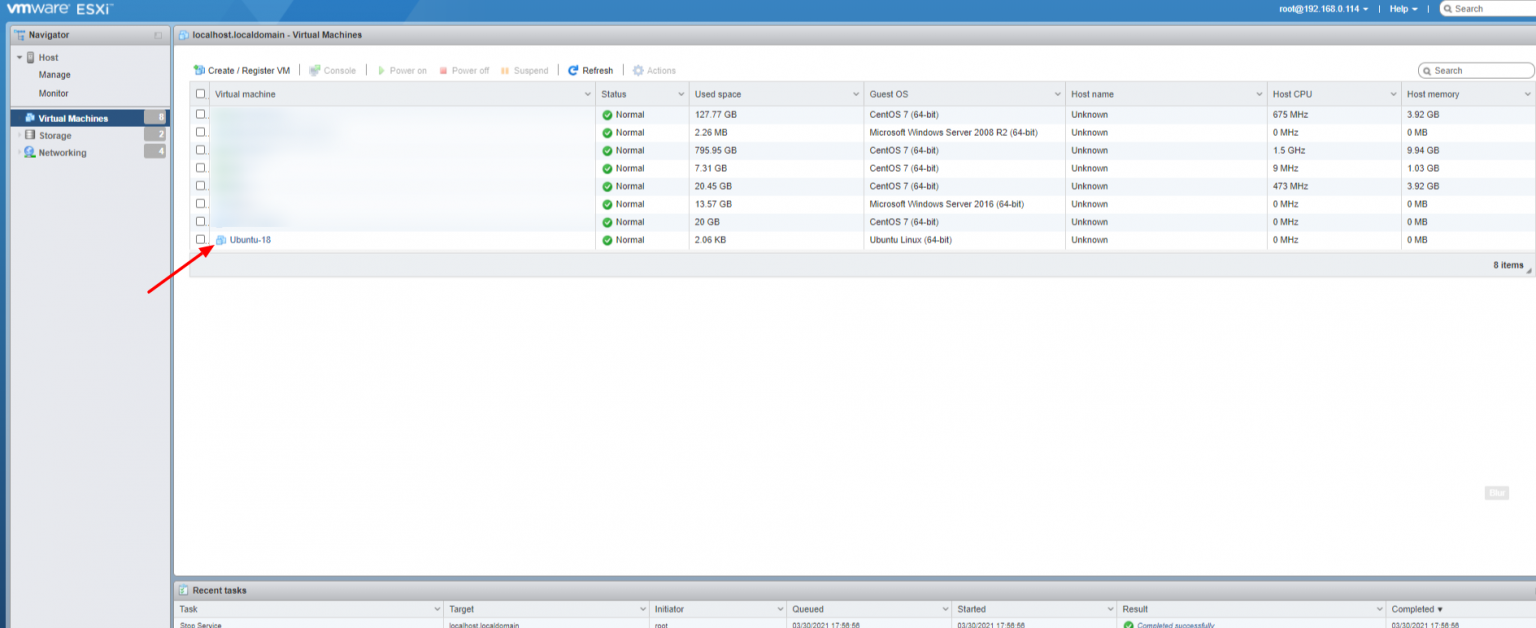Check the Ubuntu-18 row checkbox
This screenshot has height=628, width=1536.
pos(201,239)
